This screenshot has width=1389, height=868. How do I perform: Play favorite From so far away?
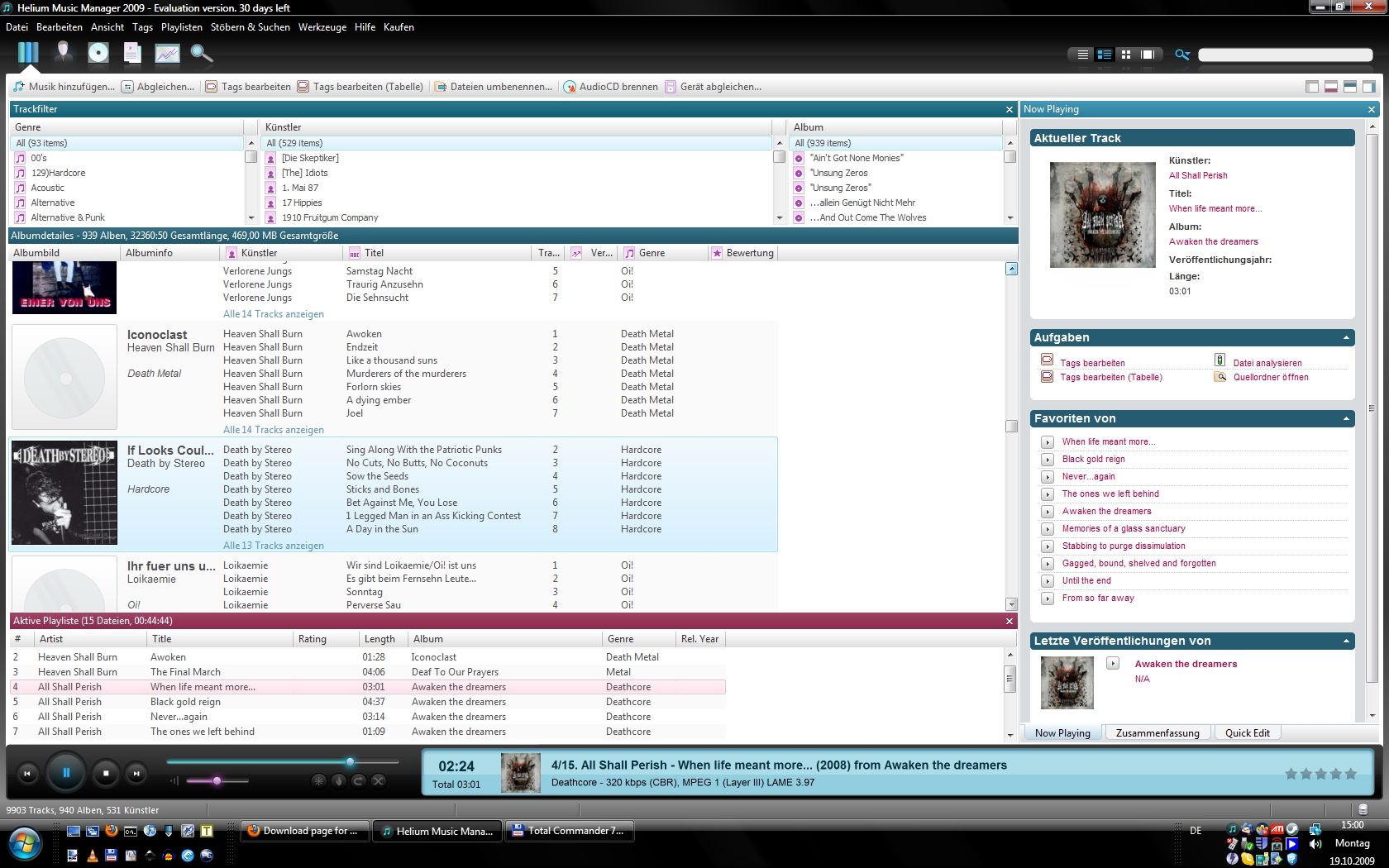point(1047,599)
